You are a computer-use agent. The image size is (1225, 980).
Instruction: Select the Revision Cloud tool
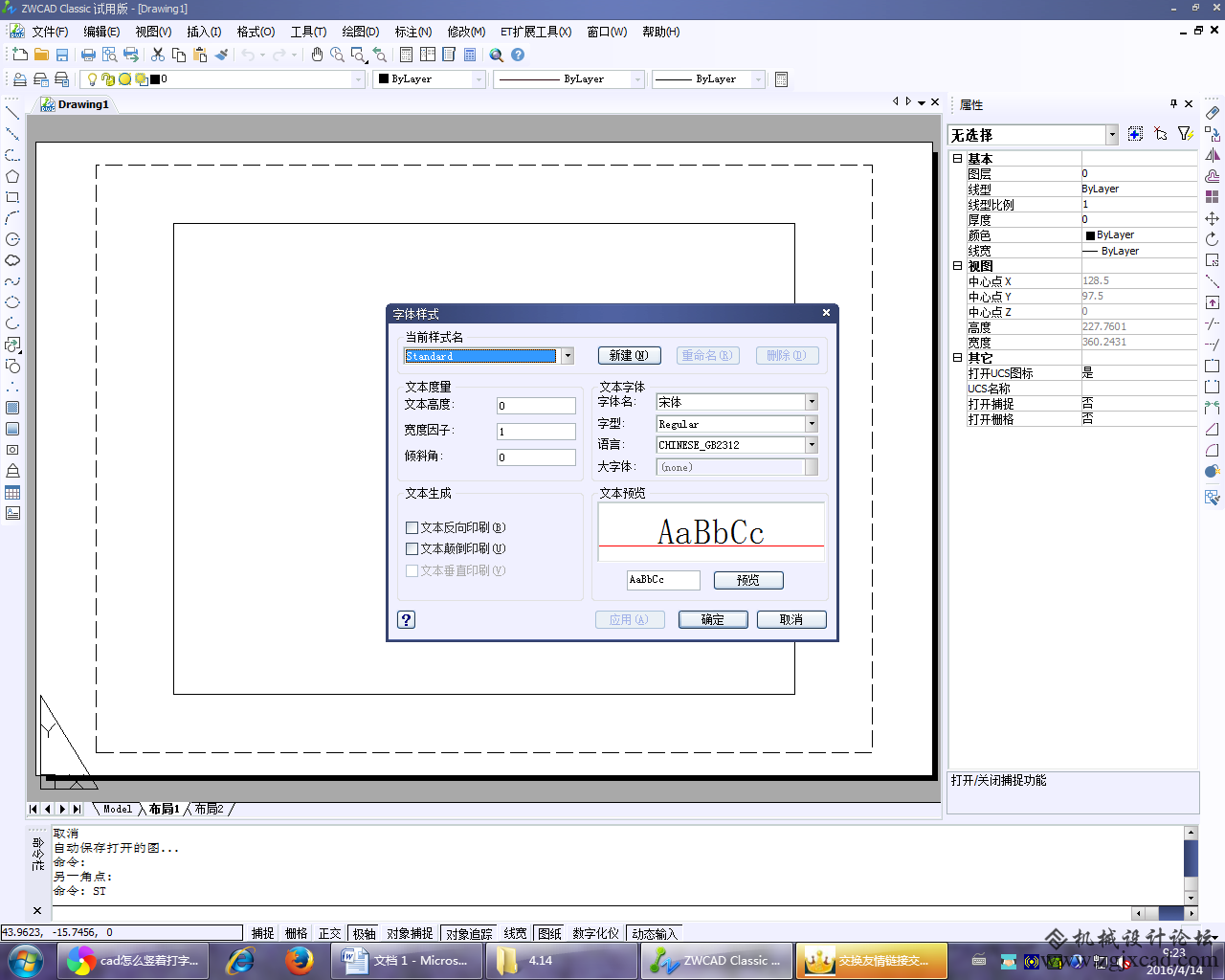12,260
